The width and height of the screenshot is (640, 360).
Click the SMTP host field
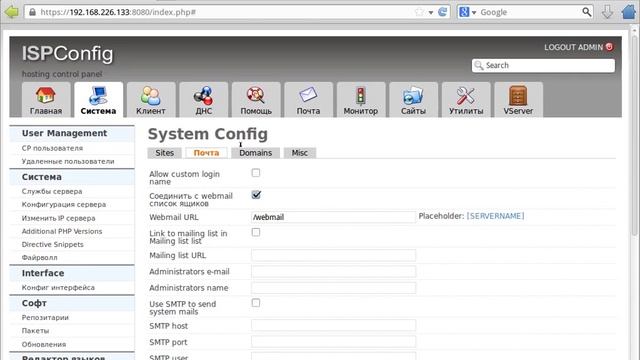click(333, 325)
